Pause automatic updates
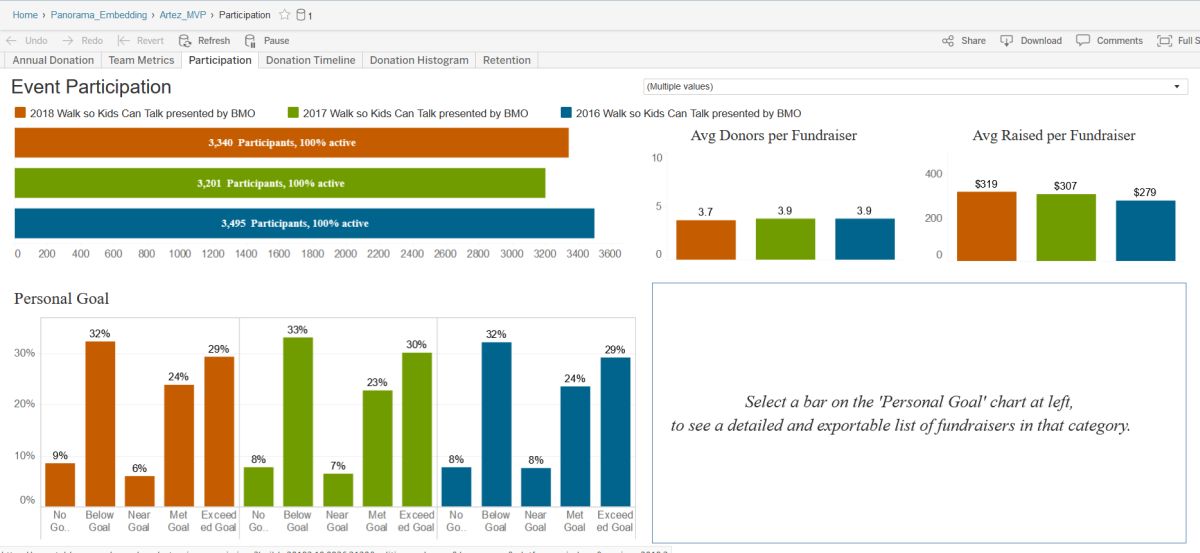 [267, 41]
